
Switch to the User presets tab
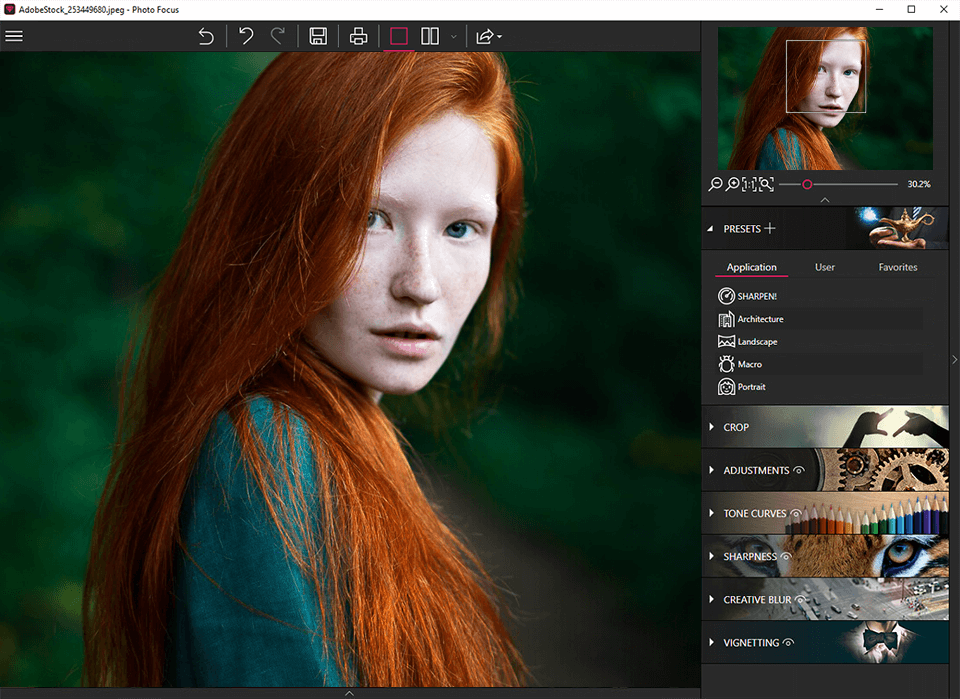(824, 267)
